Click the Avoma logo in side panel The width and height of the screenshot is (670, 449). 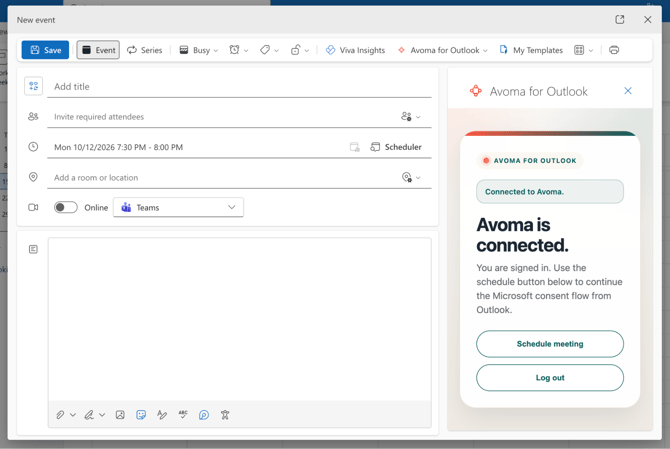click(x=476, y=91)
